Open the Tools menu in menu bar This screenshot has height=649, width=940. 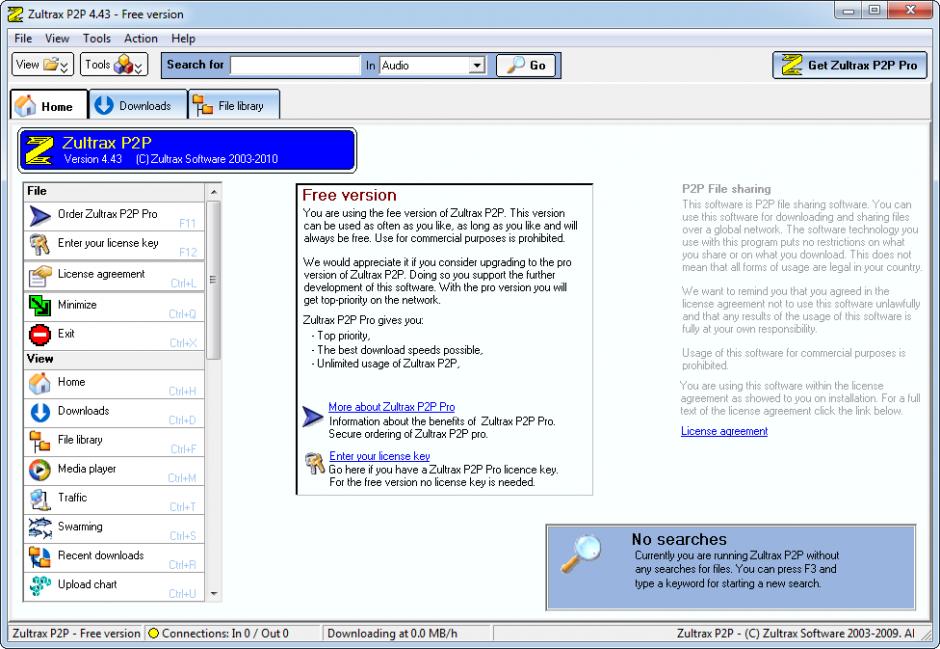[x=97, y=38]
